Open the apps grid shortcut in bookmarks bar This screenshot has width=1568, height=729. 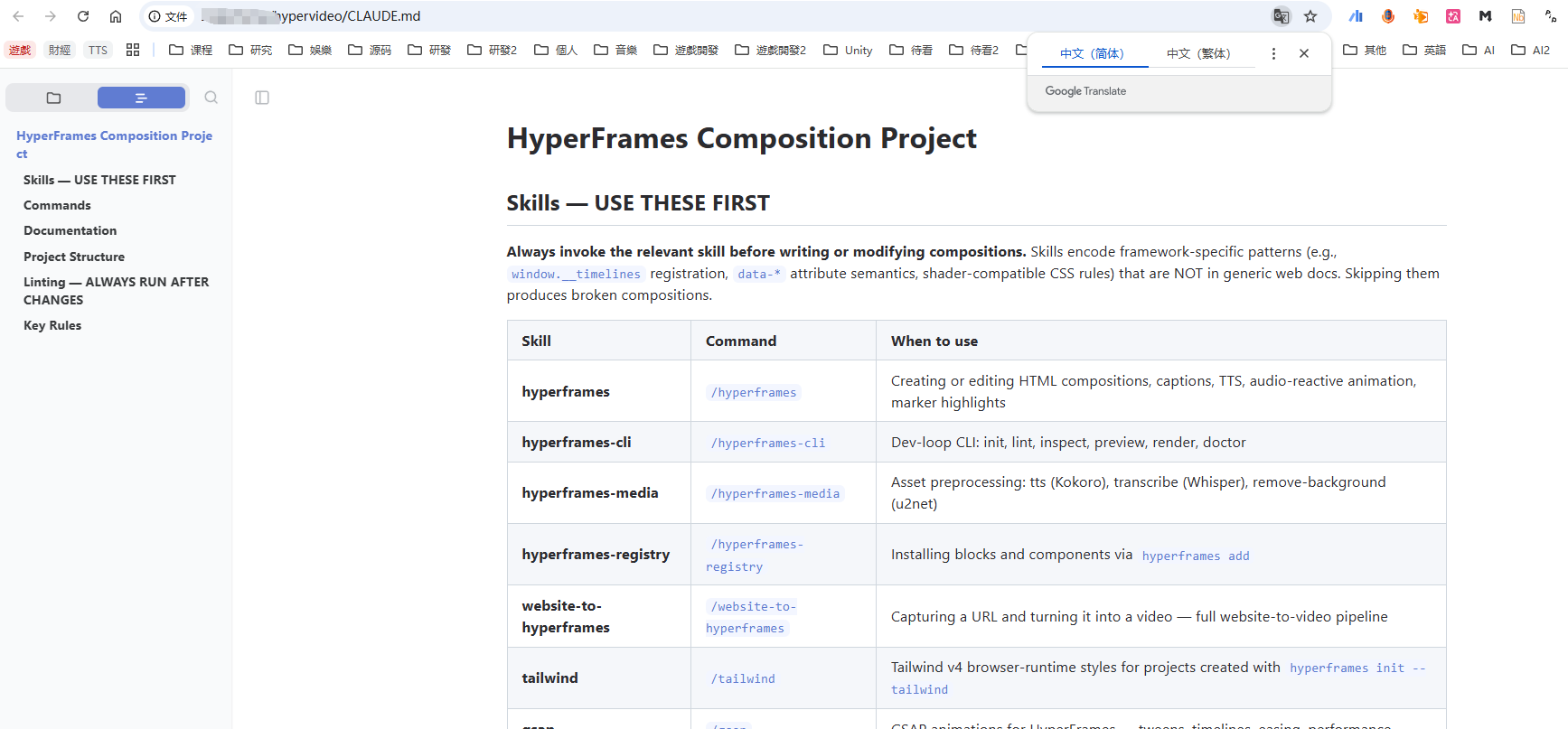click(x=133, y=50)
